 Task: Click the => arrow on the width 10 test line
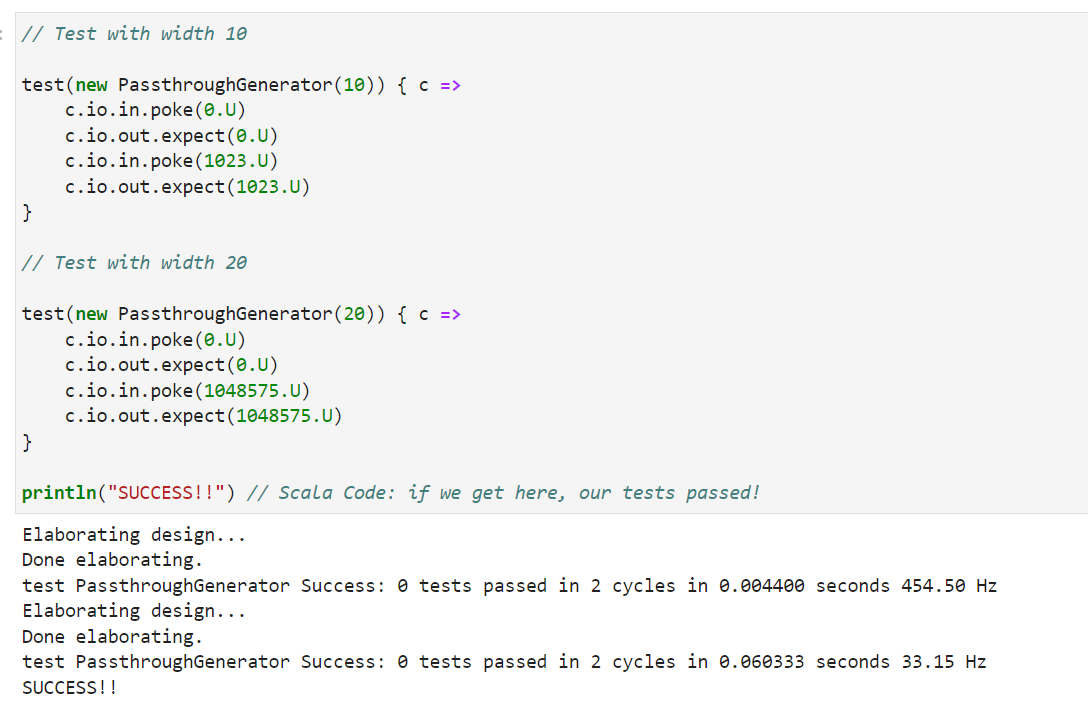pos(450,85)
